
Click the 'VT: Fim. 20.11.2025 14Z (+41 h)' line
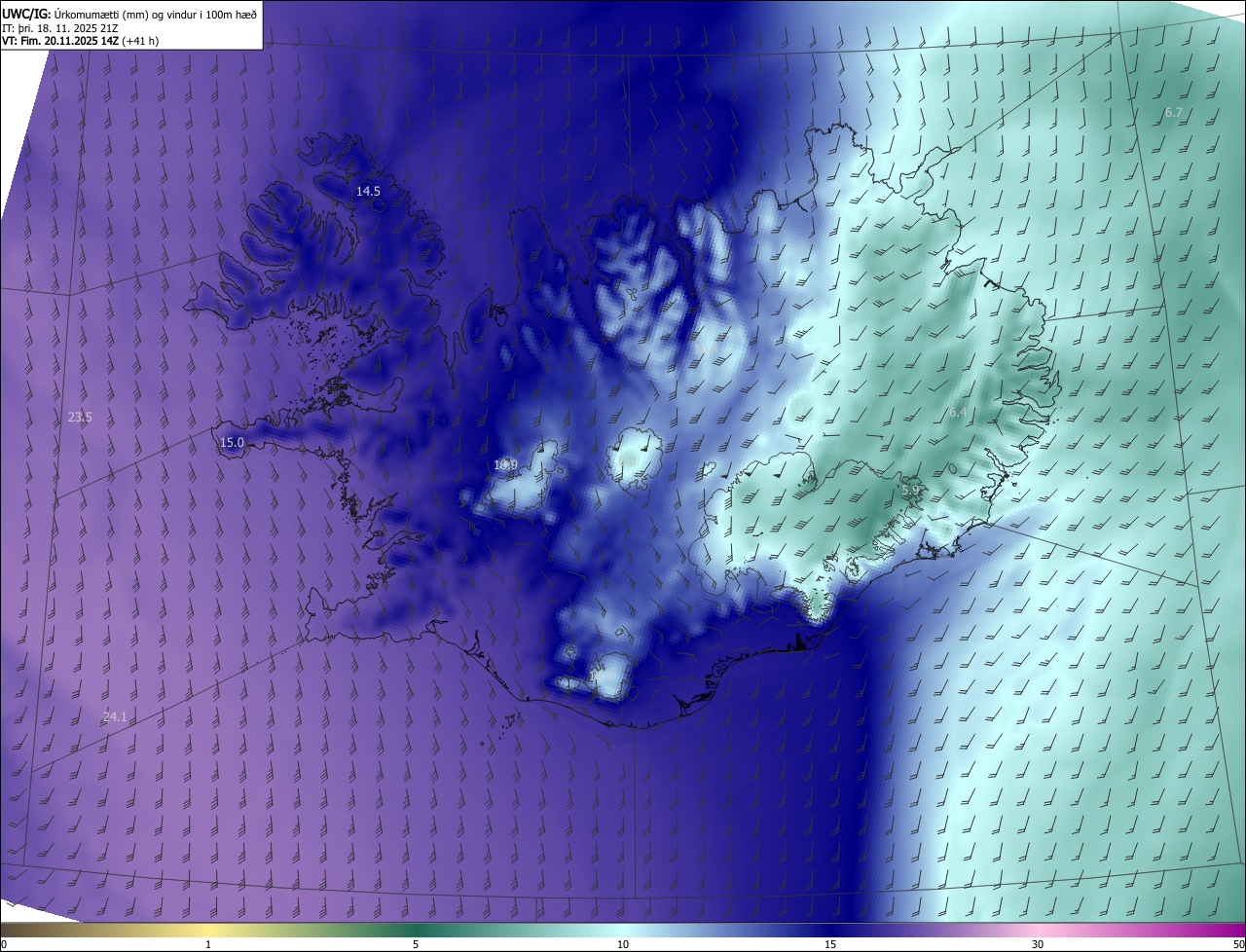click(80, 41)
